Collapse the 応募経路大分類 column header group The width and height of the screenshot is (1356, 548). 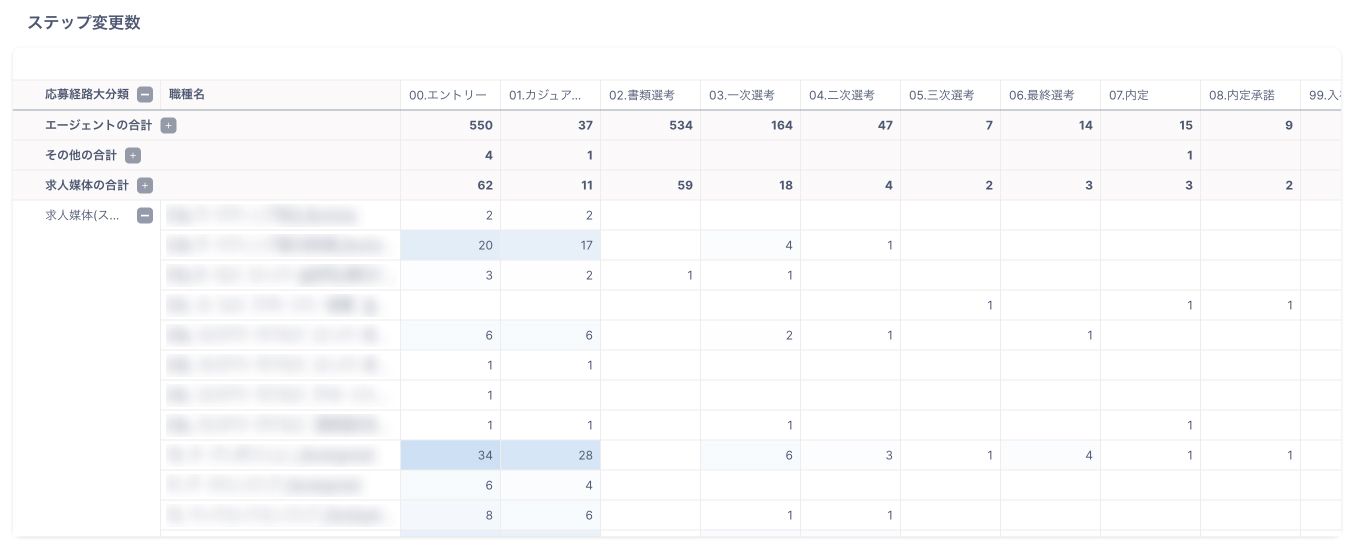pos(145,95)
